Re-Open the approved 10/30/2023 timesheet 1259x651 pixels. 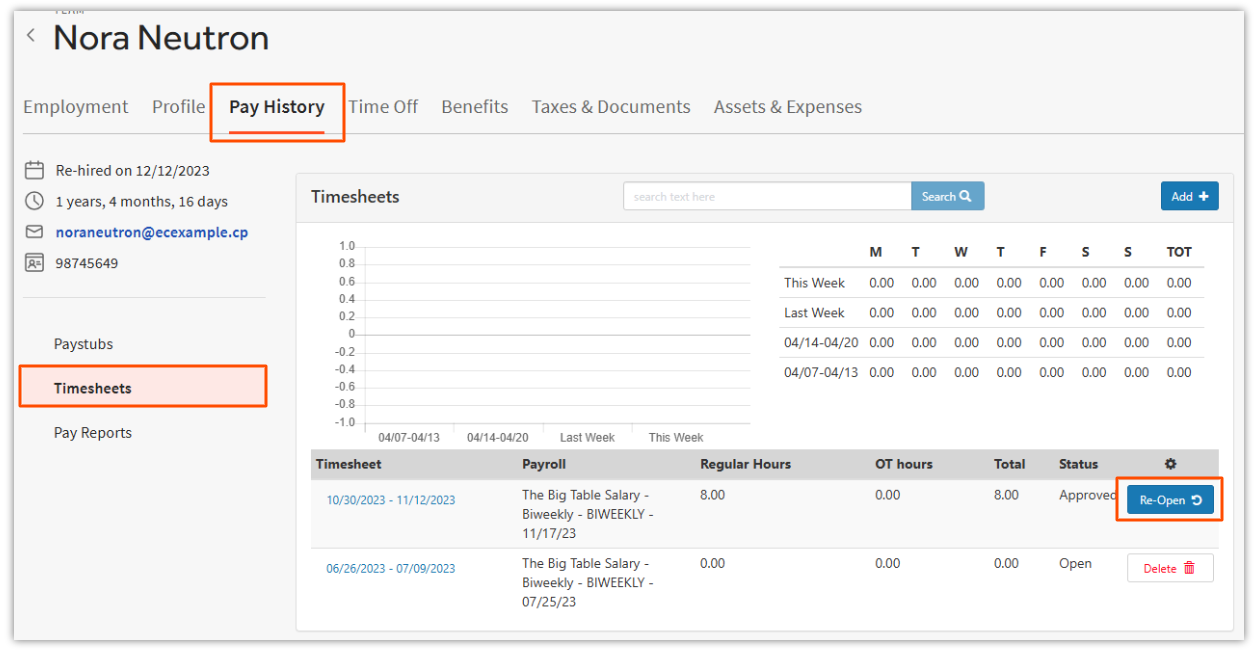click(x=1170, y=500)
